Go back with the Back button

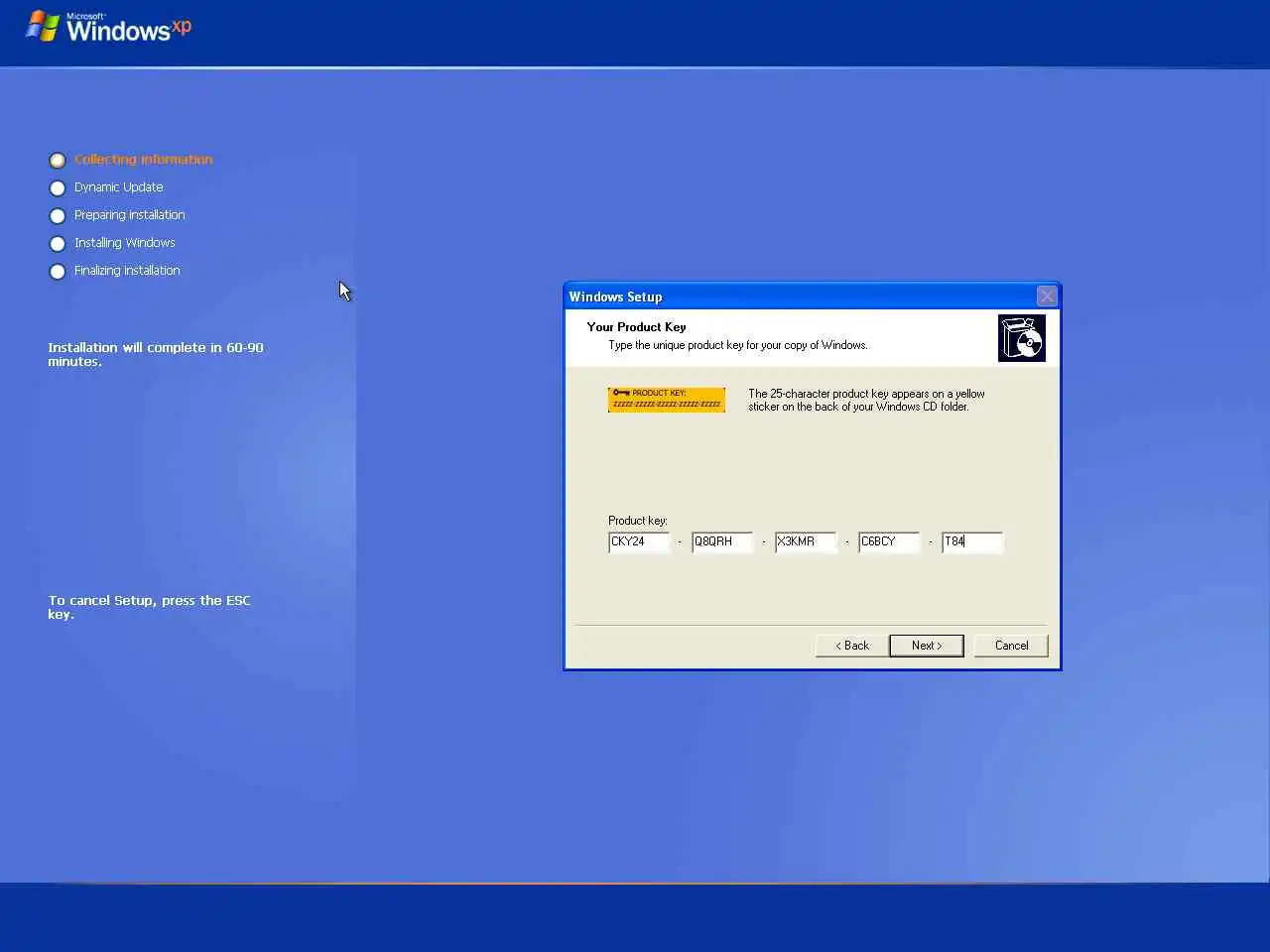click(852, 646)
